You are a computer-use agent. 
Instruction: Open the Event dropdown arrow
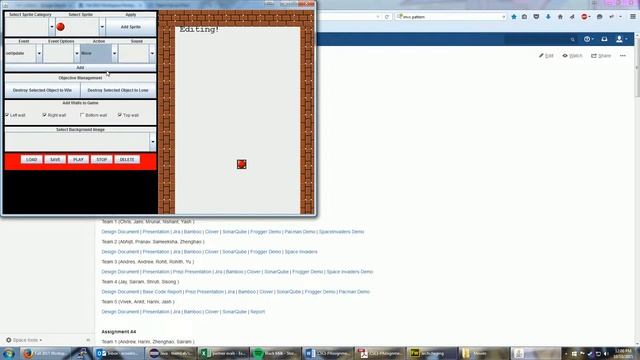coord(39,53)
